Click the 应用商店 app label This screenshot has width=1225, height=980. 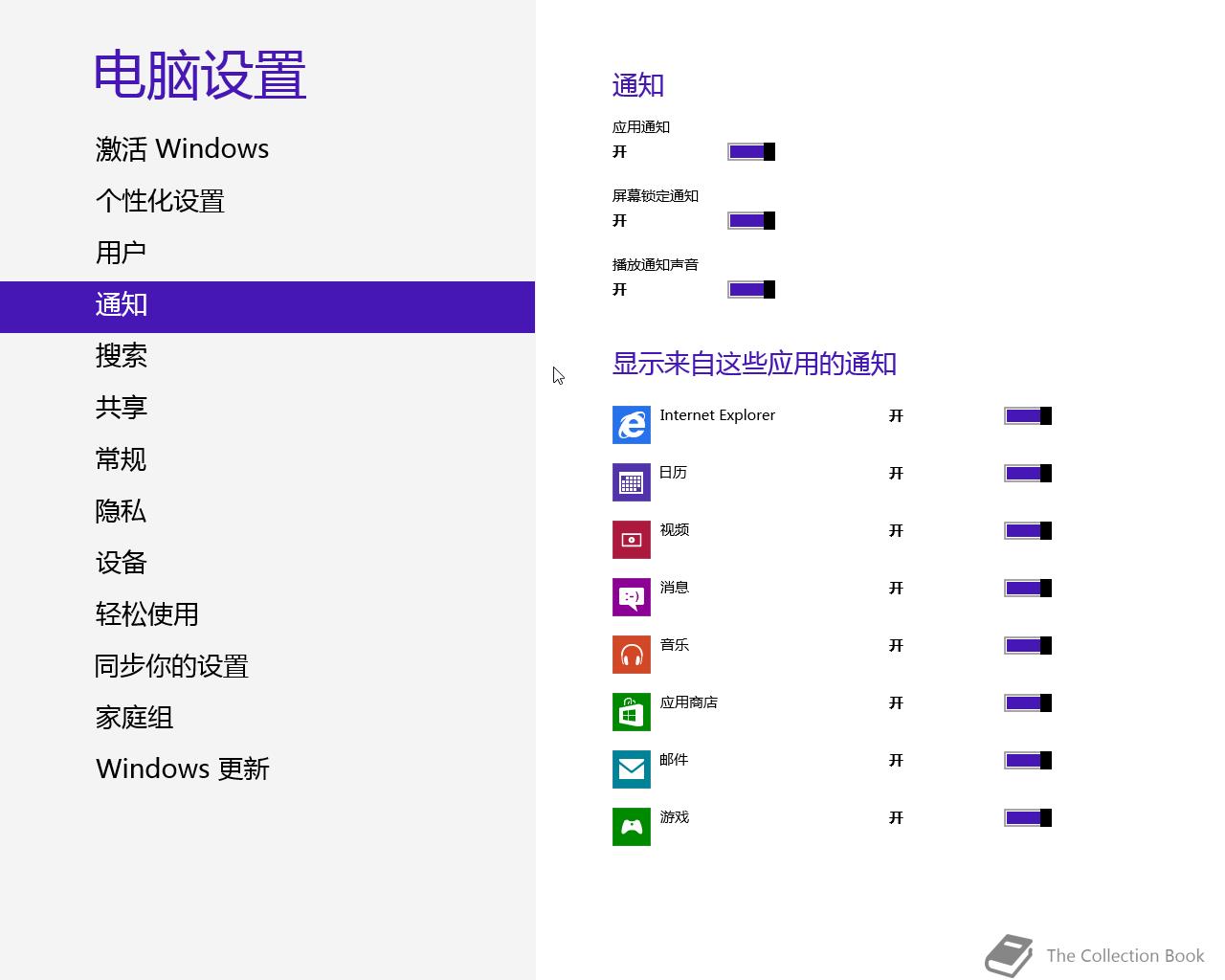689,702
